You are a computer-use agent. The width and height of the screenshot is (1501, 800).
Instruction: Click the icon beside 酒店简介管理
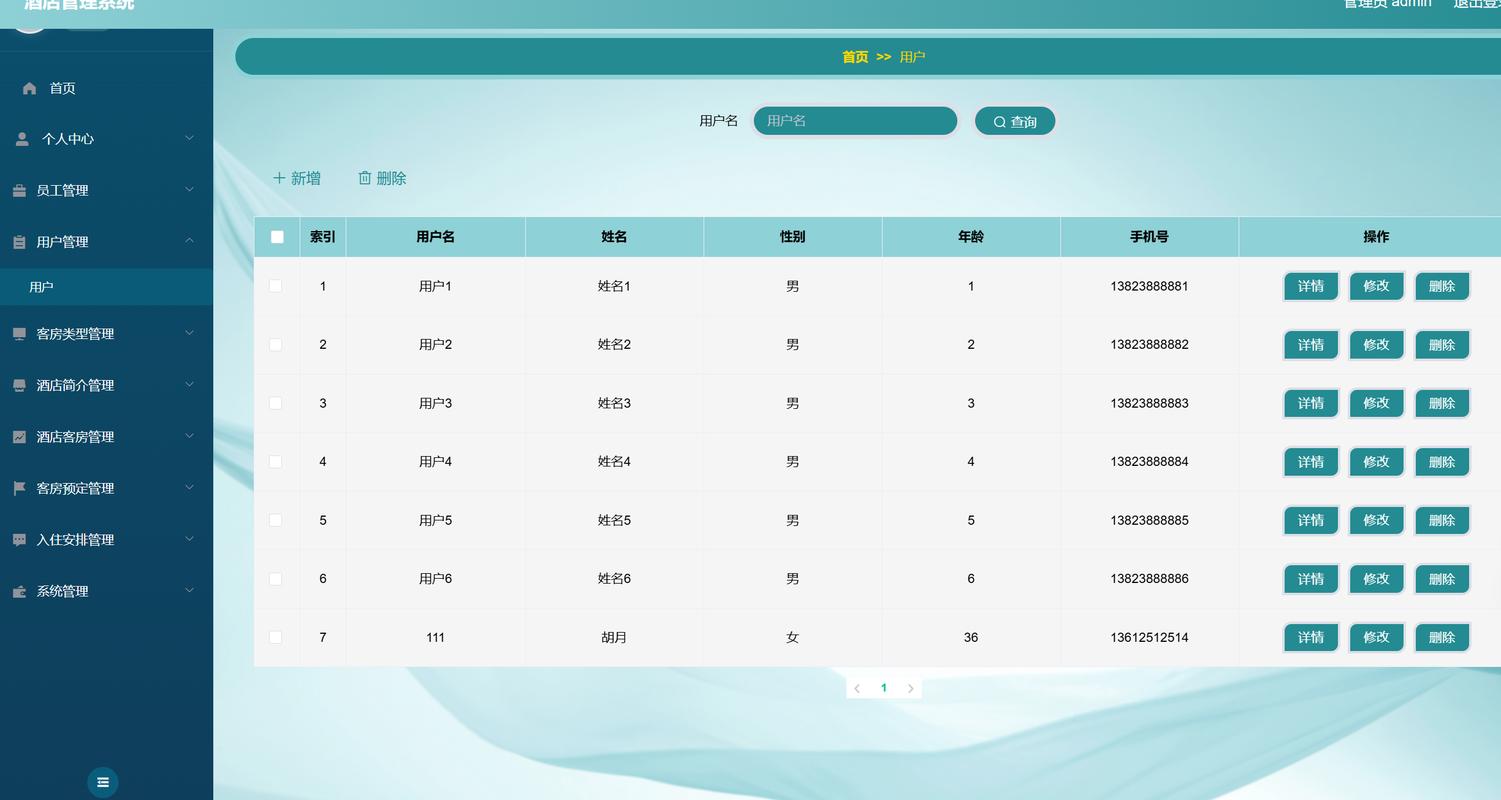(x=19, y=385)
